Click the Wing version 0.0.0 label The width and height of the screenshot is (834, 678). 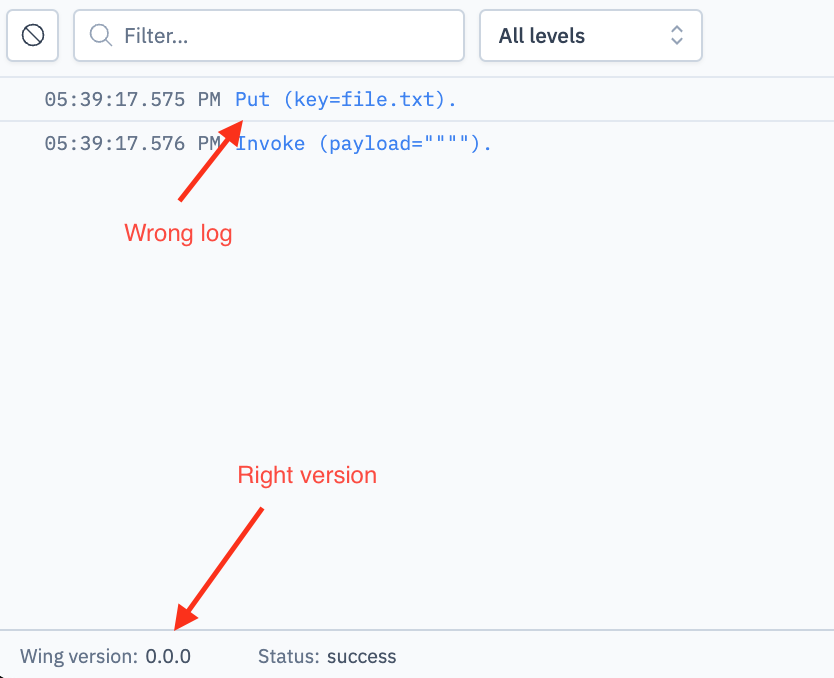pos(104,656)
